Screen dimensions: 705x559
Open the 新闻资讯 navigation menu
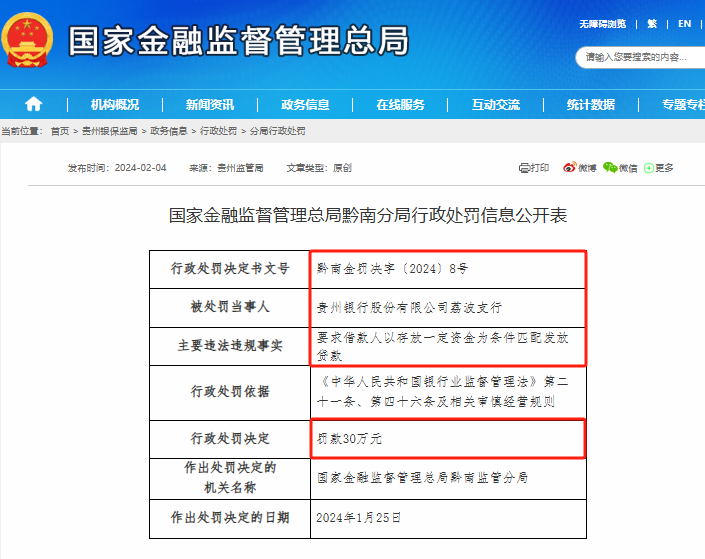[210, 104]
